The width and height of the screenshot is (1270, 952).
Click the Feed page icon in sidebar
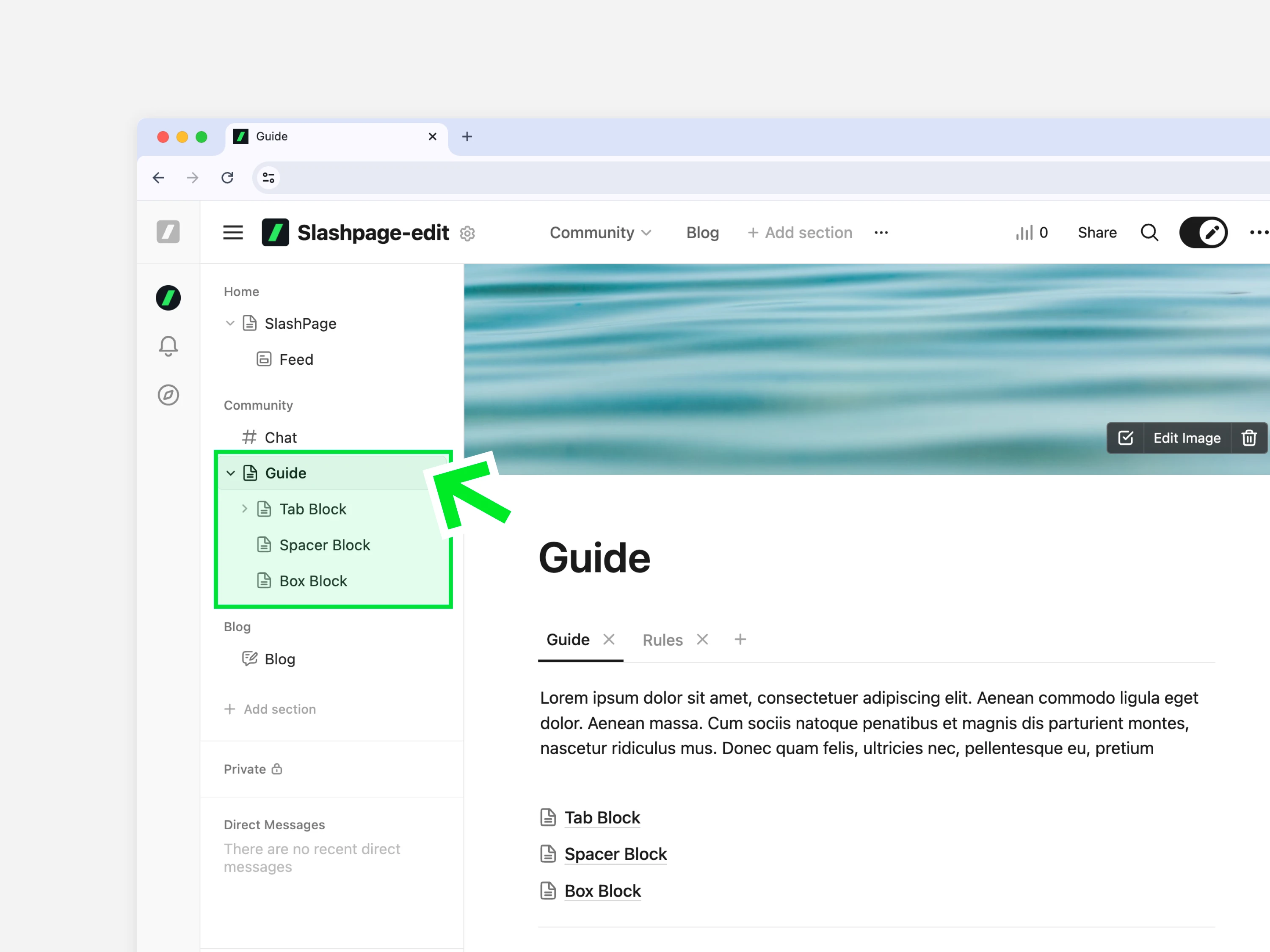[x=264, y=359]
